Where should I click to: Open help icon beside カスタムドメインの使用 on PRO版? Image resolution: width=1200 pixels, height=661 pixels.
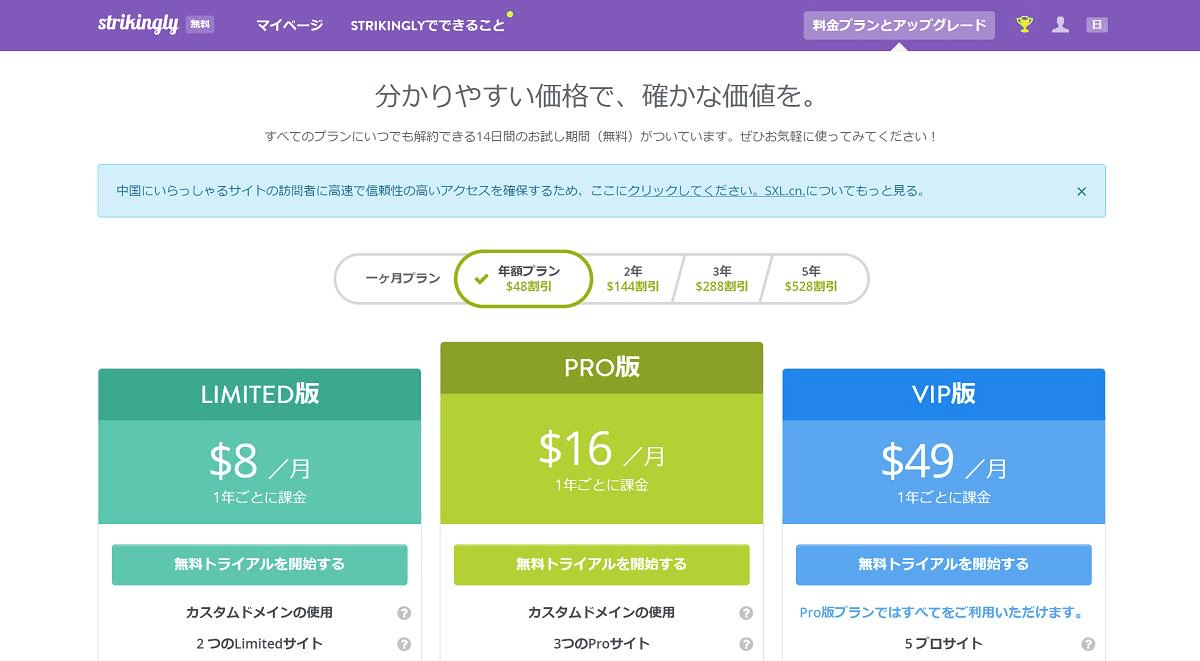click(x=746, y=612)
